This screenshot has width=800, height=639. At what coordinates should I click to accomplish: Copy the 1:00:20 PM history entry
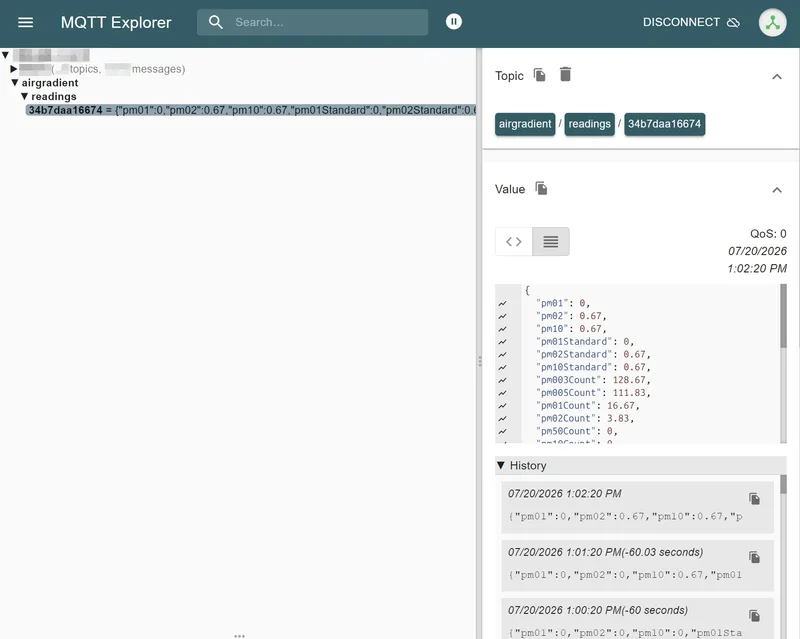(754, 616)
